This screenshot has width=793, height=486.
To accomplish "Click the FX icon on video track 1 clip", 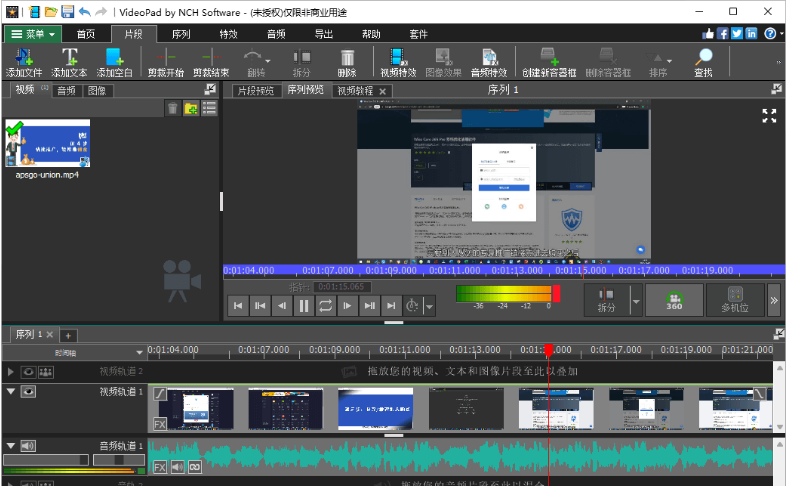I will point(160,424).
